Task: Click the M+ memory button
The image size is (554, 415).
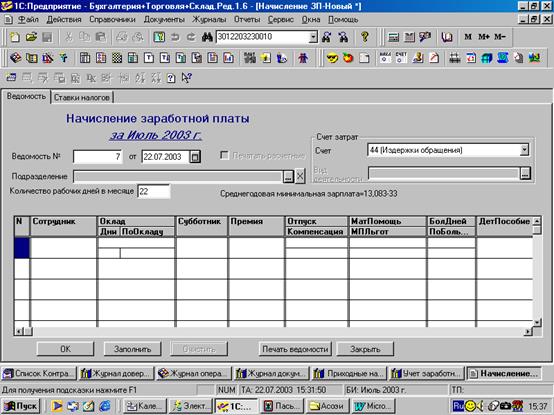Action: (x=484, y=37)
